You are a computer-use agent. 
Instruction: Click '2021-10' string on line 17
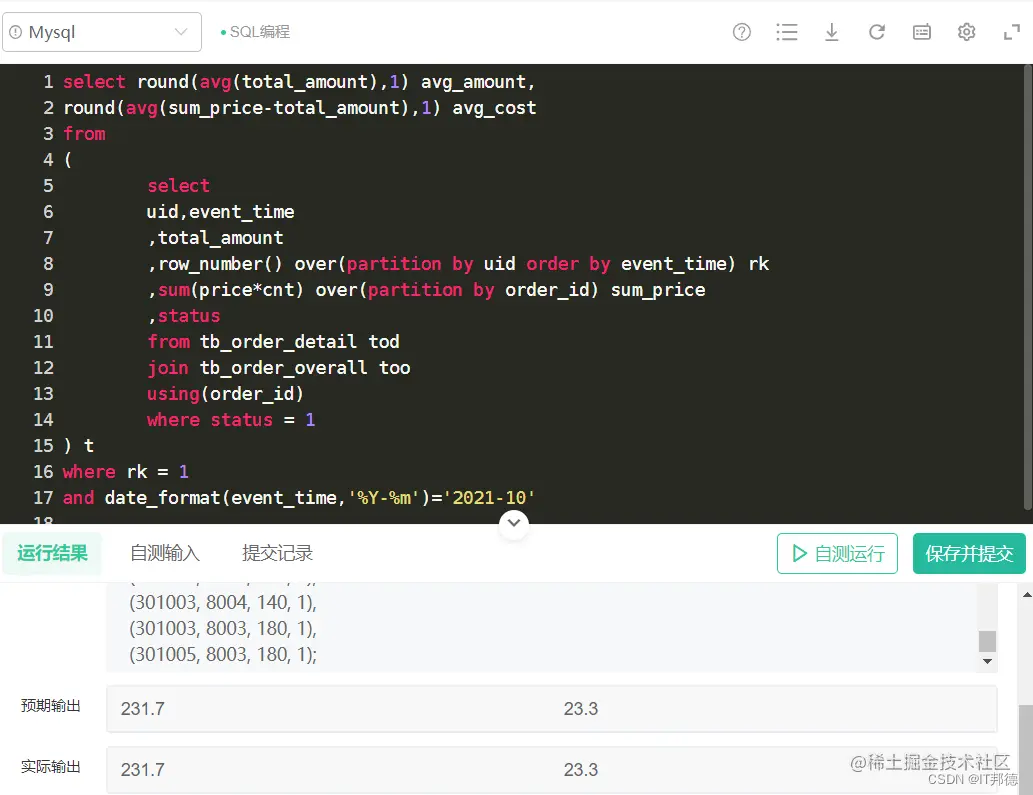[x=489, y=498]
